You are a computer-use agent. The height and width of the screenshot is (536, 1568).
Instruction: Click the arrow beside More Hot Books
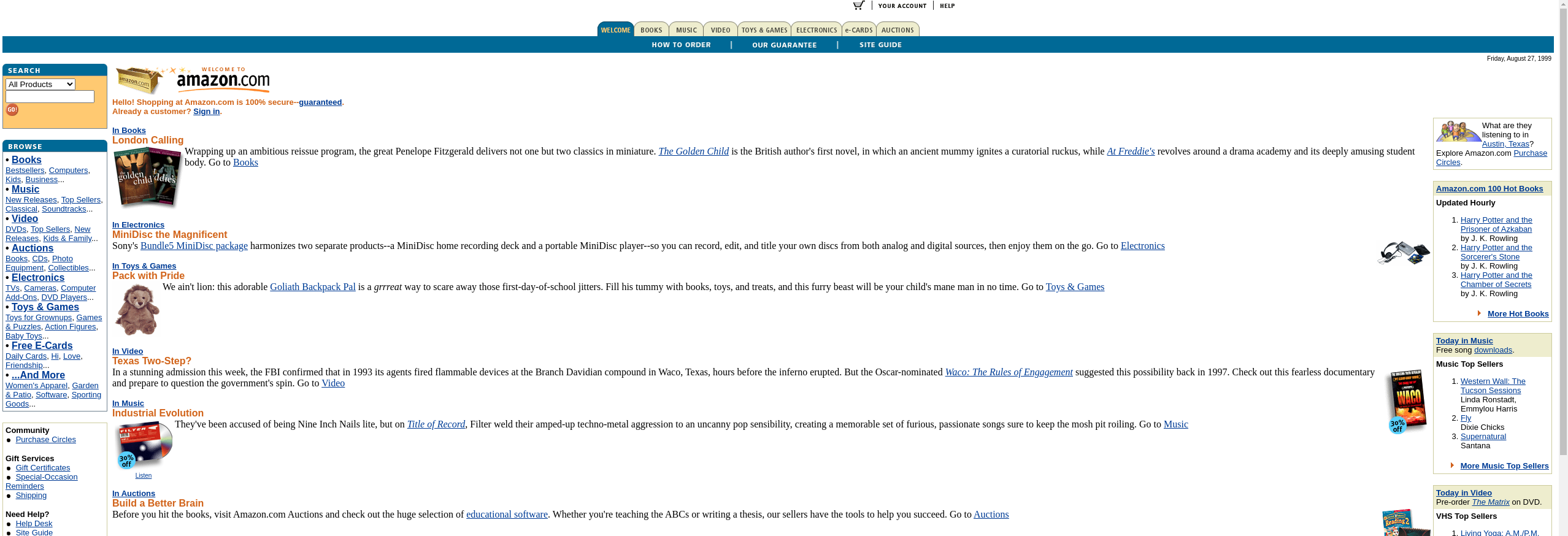[1479, 313]
